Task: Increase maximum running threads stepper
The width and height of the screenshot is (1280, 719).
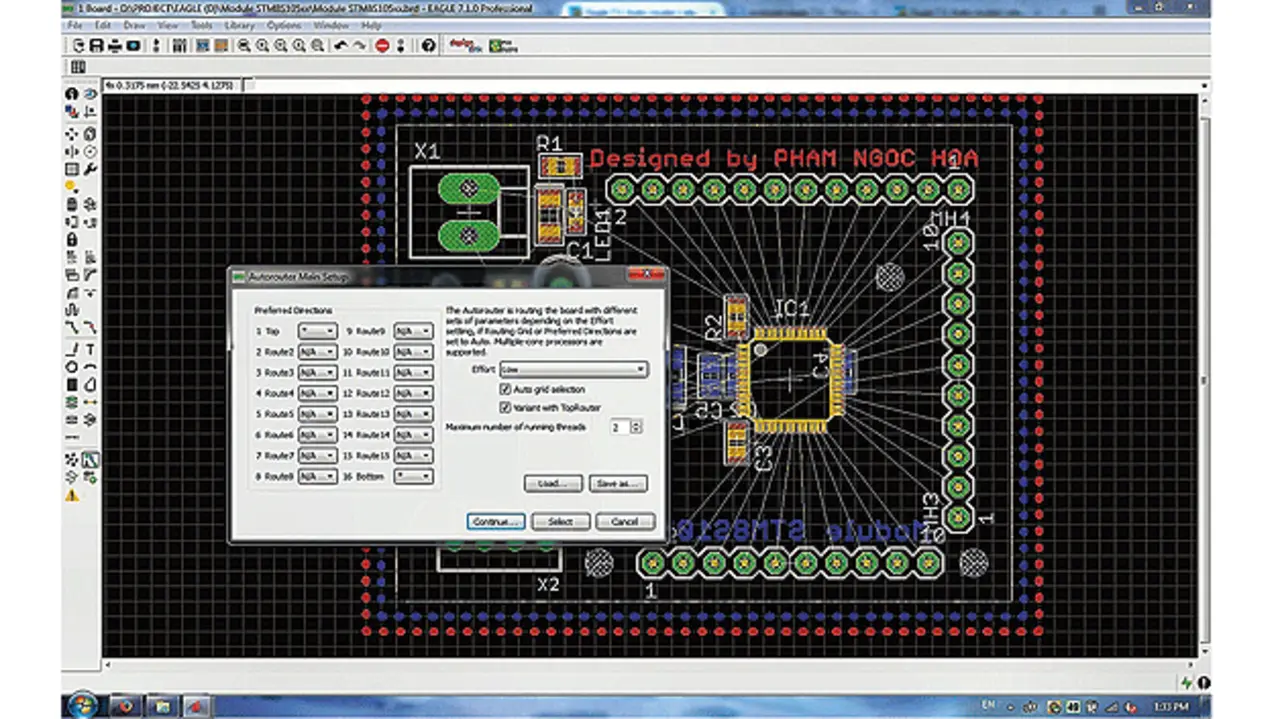Action: point(637,423)
